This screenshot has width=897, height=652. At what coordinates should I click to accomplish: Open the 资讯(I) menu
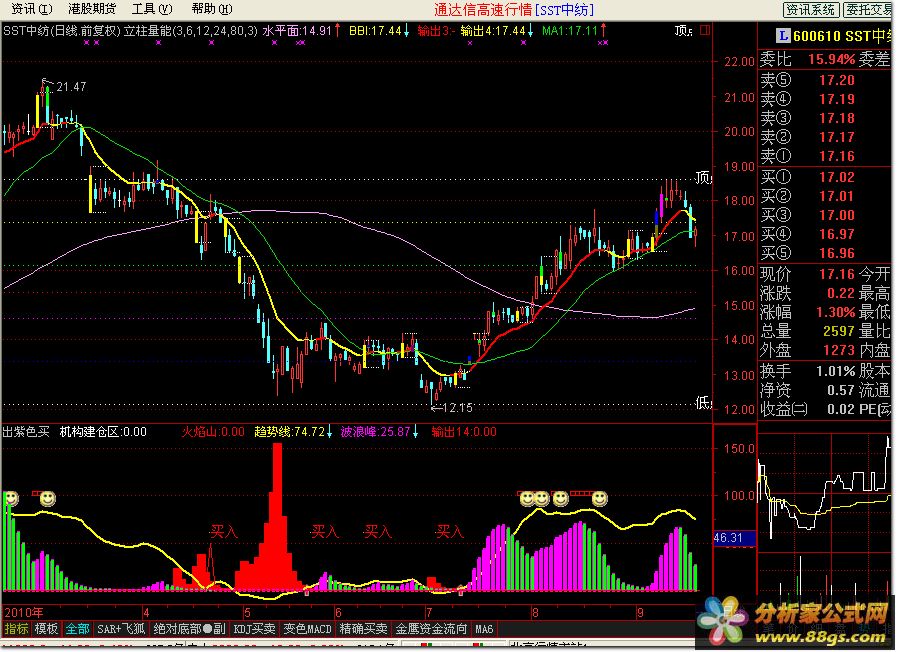[x=31, y=9]
